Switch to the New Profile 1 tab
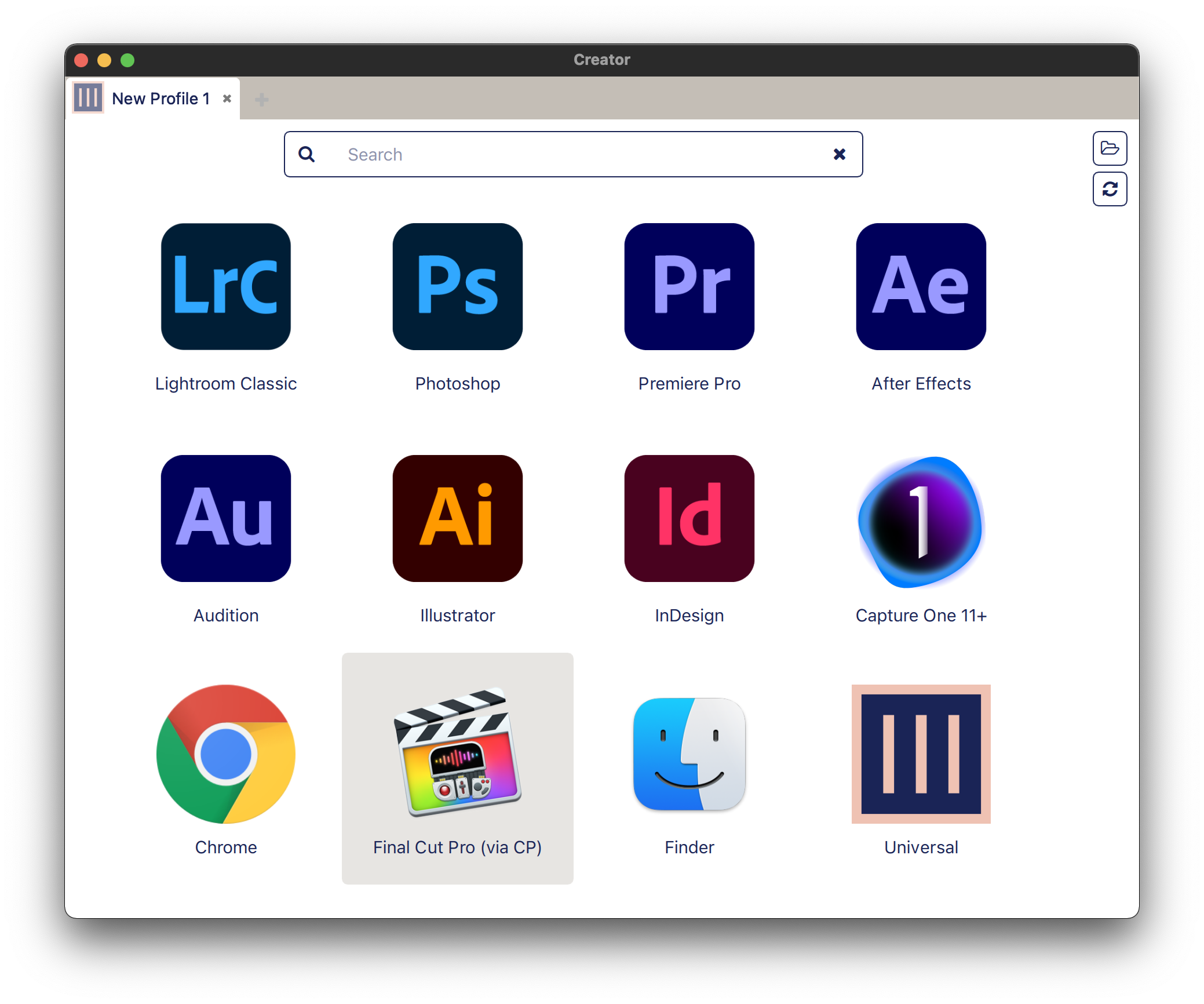 (153, 99)
